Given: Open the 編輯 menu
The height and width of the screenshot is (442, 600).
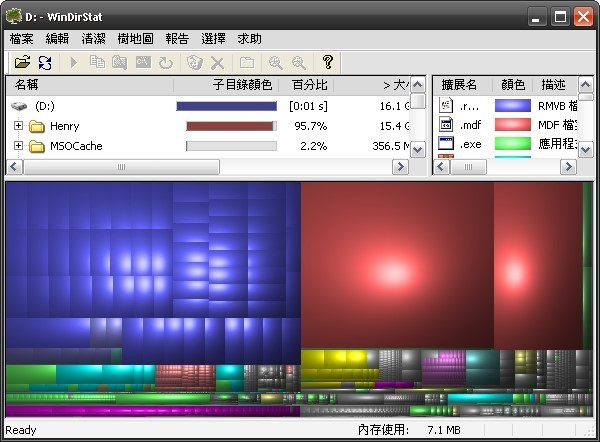Looking at the screenshot, I should (x=57, y=39).
